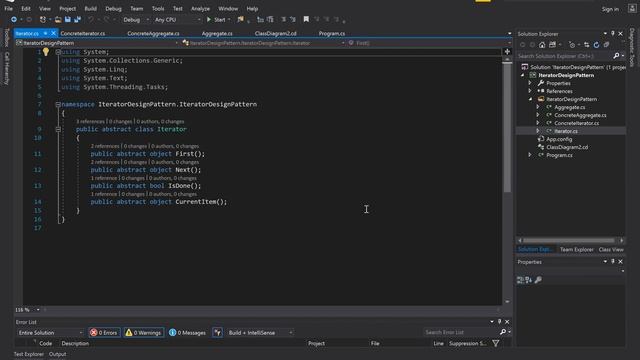Select Aggregate.cs in Solution Explorer
The height and width of the screenshot is (360, 640).
click(x=569, y=107)
